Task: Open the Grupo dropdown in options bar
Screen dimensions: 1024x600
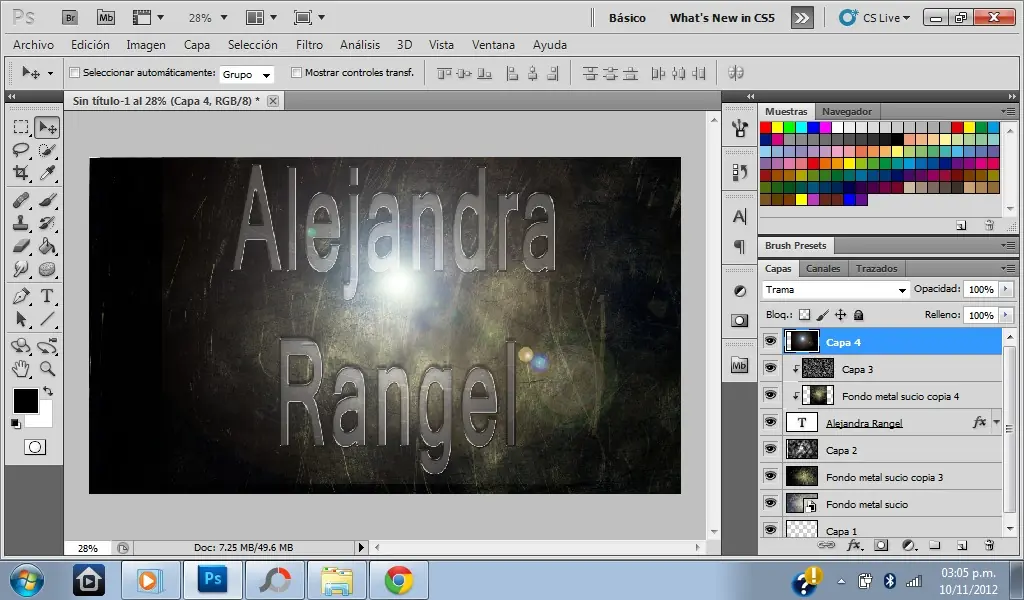Action: (x=247, y=73)
